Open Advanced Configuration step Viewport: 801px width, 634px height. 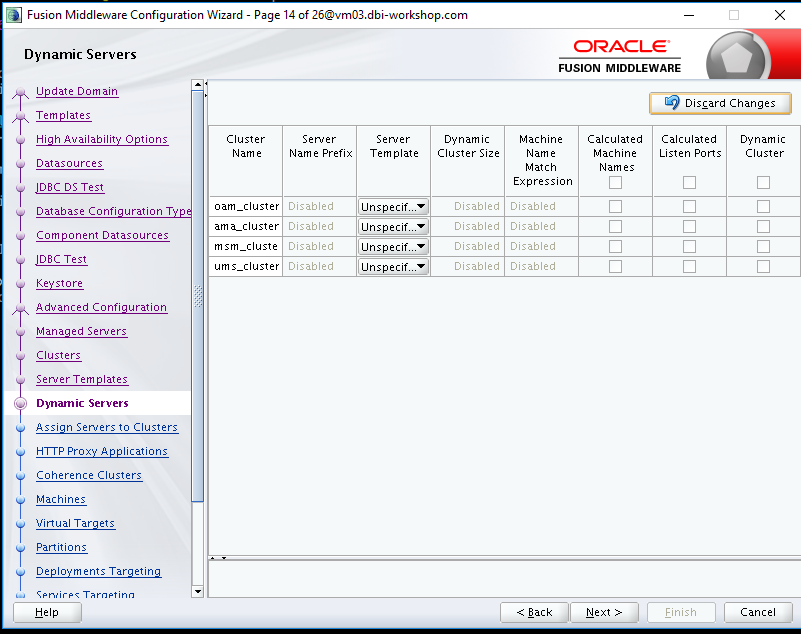[102, 307]
